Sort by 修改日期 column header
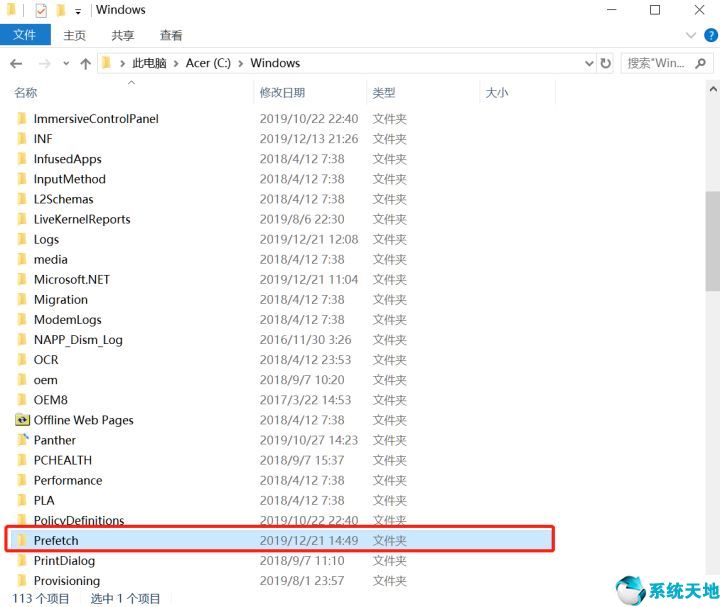 click(x=282, y=93)
